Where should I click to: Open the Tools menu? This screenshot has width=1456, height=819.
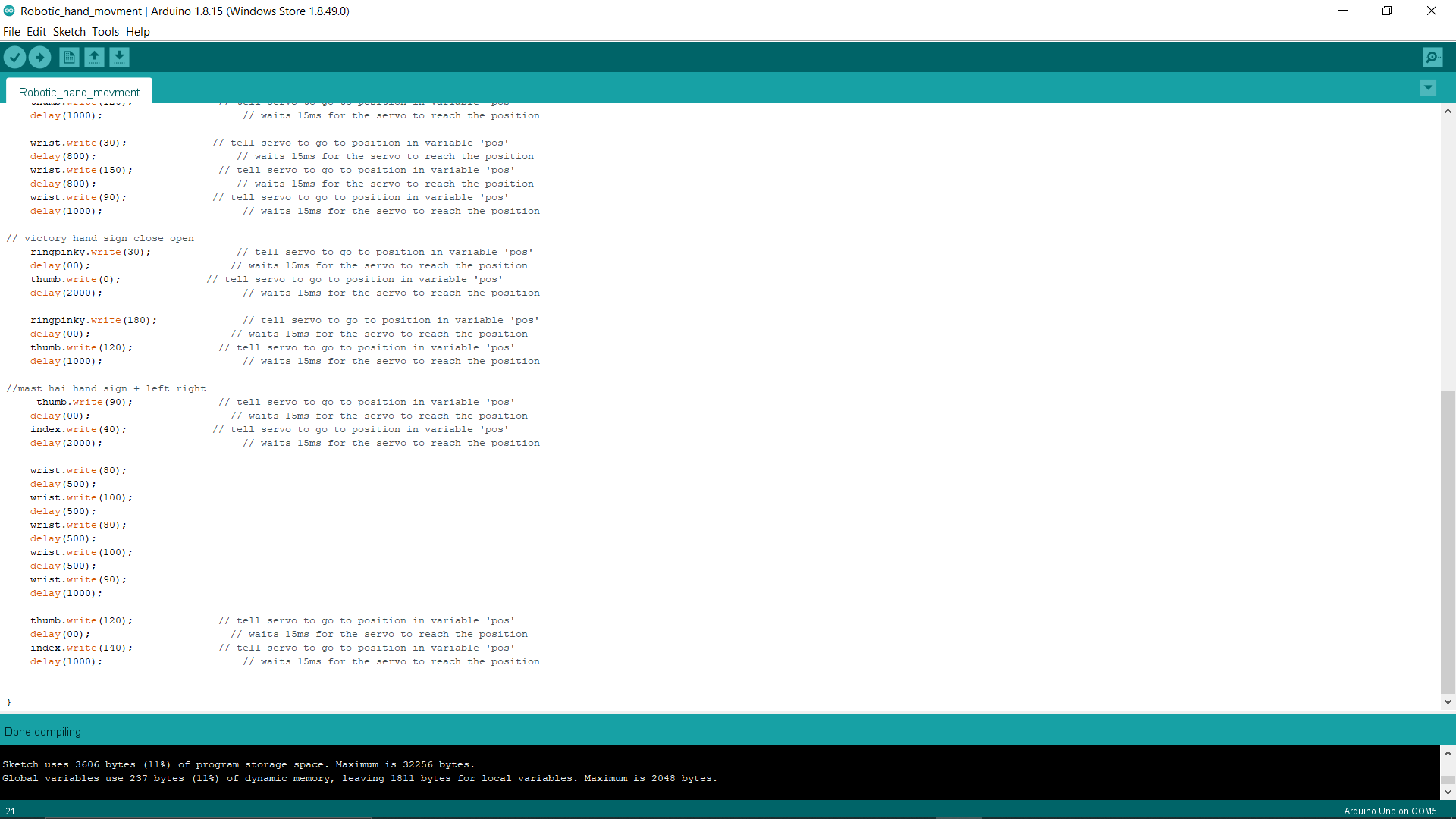pos(105,32)
